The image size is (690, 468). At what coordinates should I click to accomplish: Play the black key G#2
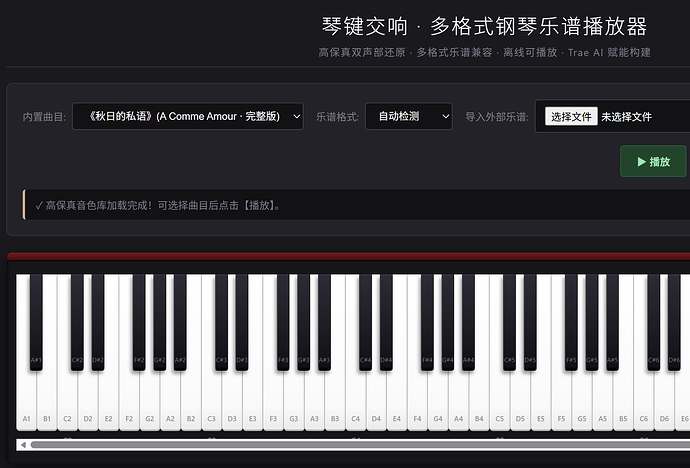tap(159, 322)
